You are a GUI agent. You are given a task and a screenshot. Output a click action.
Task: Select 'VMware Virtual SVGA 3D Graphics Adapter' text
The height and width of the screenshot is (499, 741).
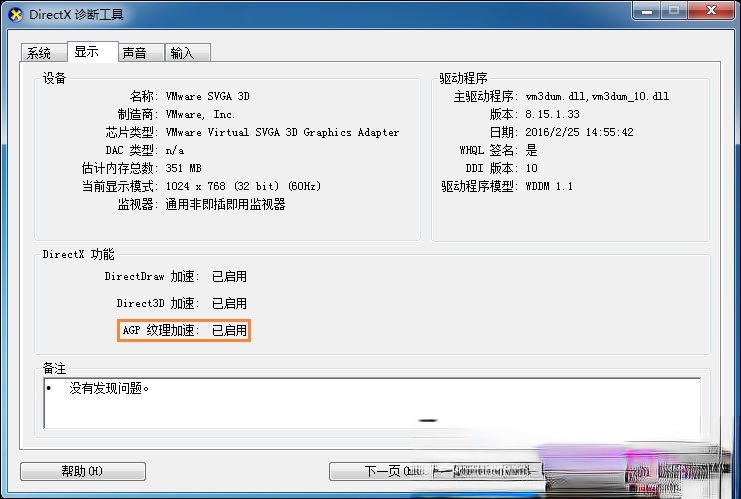tap(282, 132)
